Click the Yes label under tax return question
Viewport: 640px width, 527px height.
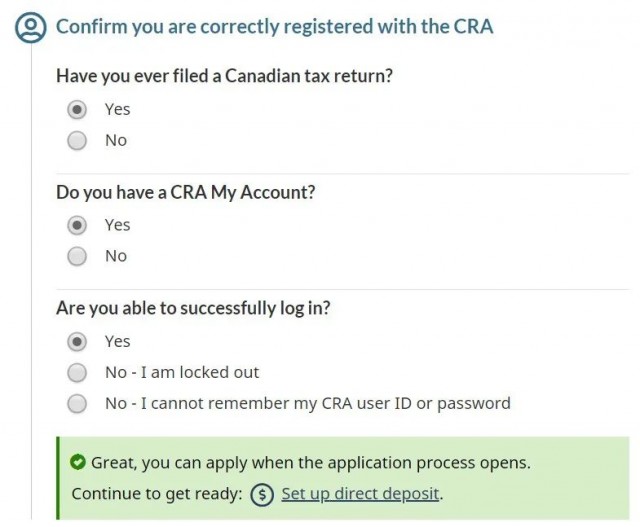[118, 109]
